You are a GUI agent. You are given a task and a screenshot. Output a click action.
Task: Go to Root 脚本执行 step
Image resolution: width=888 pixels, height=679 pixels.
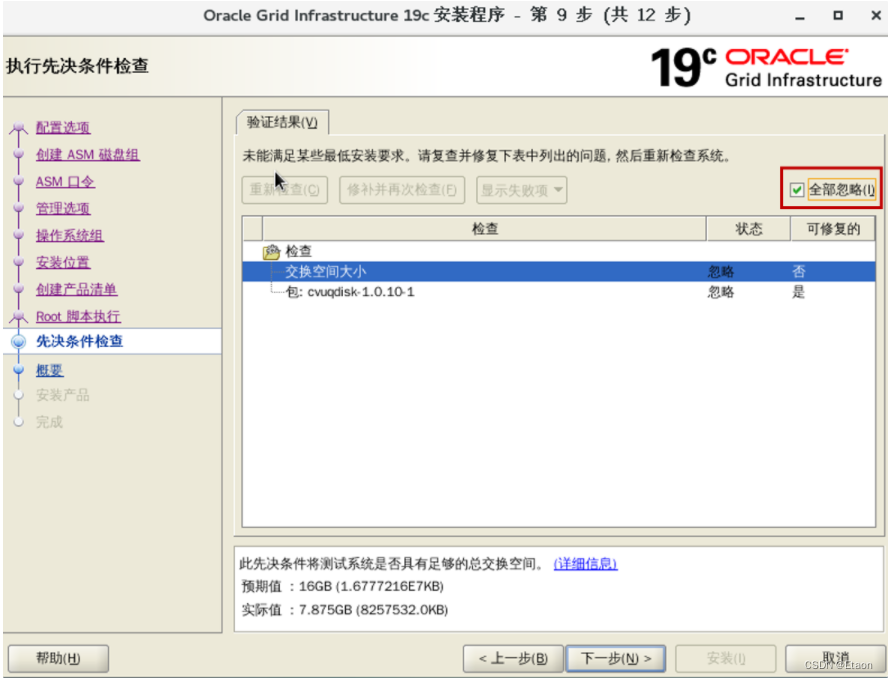78,317
